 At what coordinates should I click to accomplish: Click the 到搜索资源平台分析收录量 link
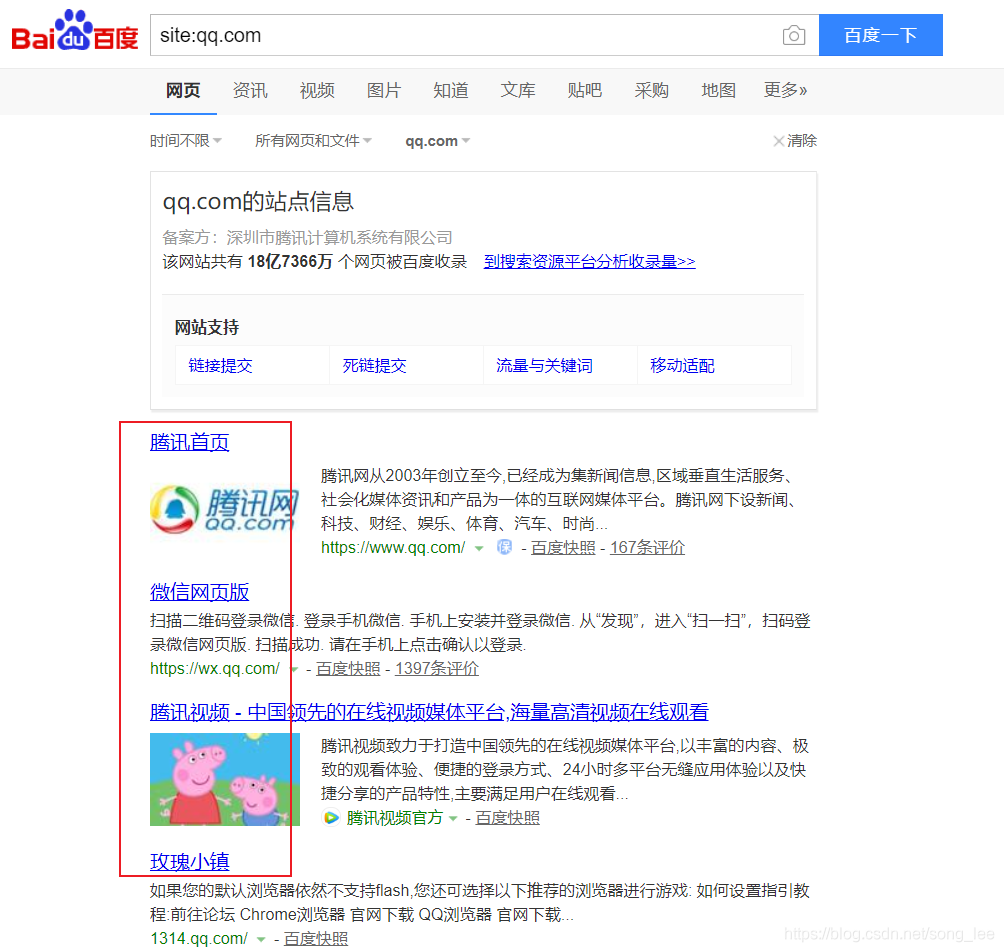(x=589, y=261)
